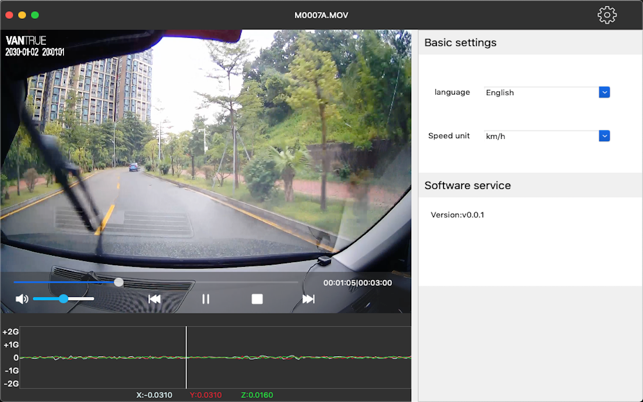Stop the video with the square button
Screen dimensions: 643x402
click(x=257, y=299)
